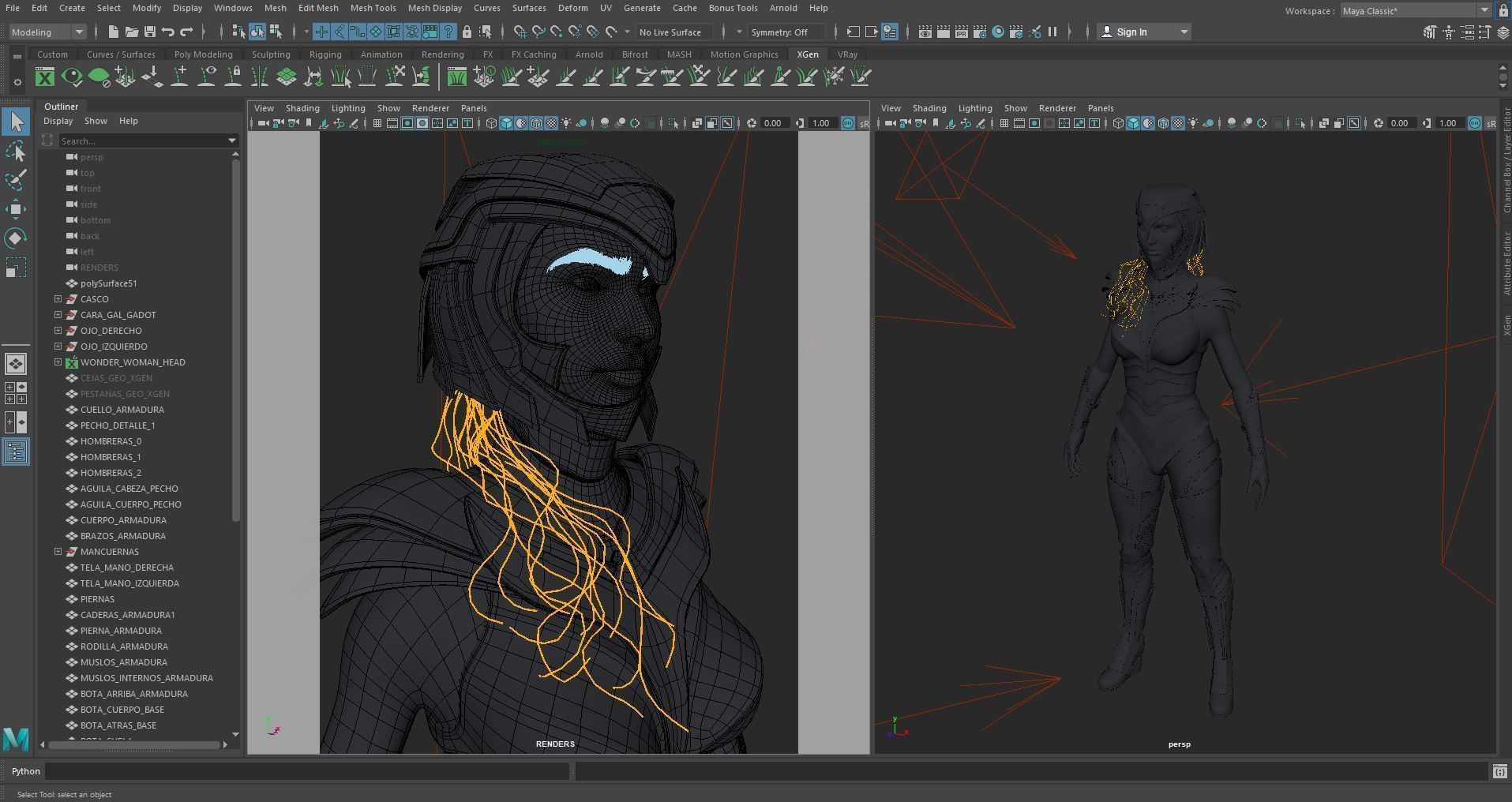
Task: Toggle grid display in RENDERS viewport
Action: 377,123
